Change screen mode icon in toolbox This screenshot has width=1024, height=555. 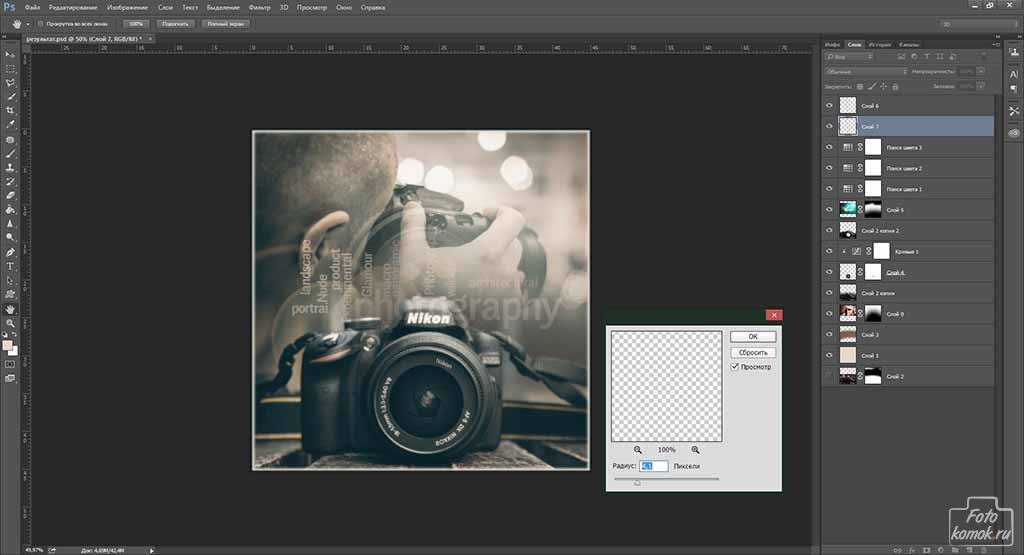coord(10,378)
